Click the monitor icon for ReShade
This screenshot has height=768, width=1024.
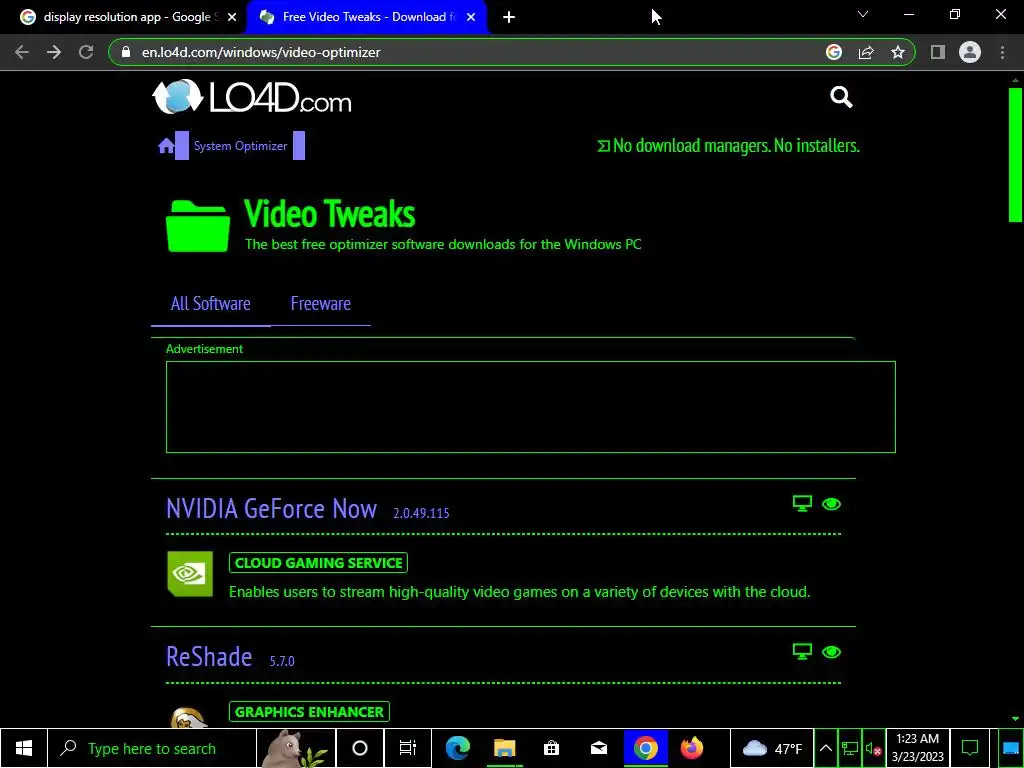point(802,652)
